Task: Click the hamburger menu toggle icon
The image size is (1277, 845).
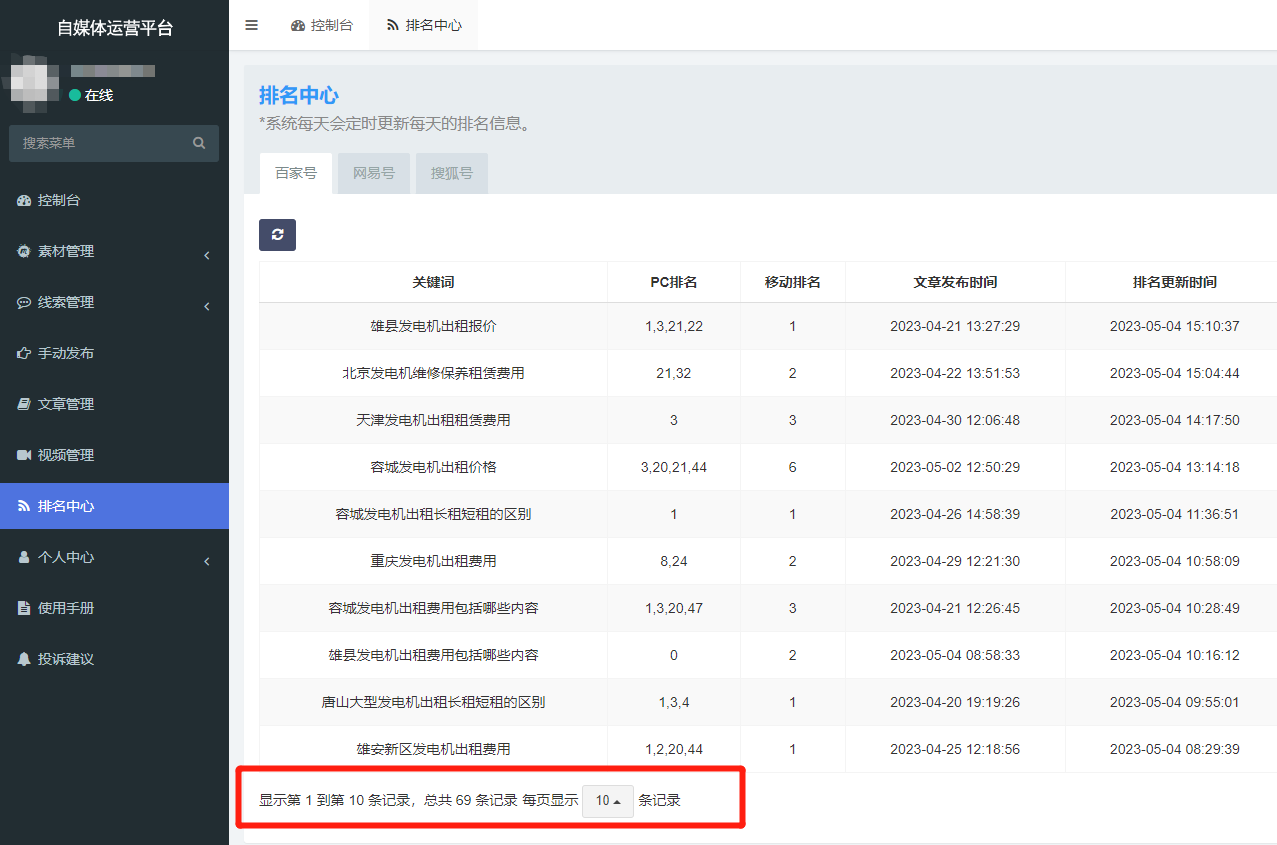Action: coord(251,25)
